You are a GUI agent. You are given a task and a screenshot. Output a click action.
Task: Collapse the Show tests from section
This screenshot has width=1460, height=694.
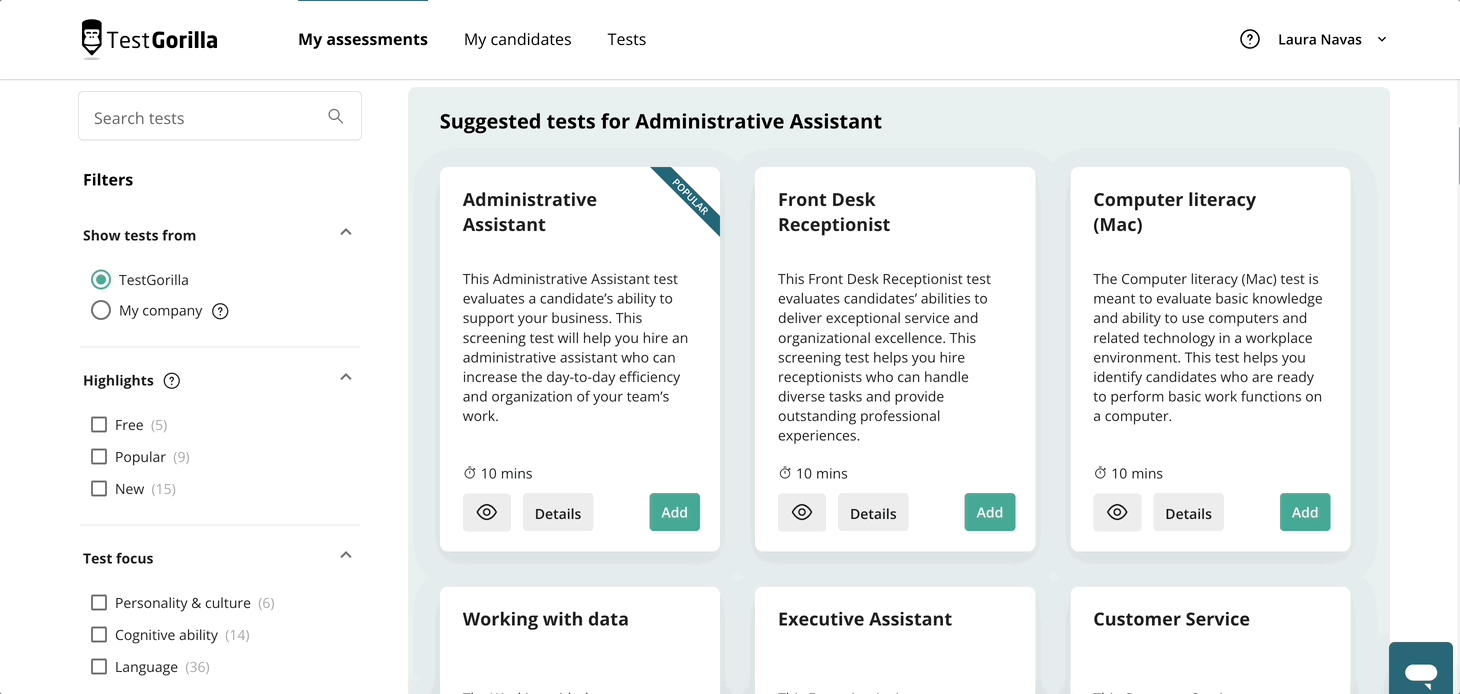click(346, 232)
